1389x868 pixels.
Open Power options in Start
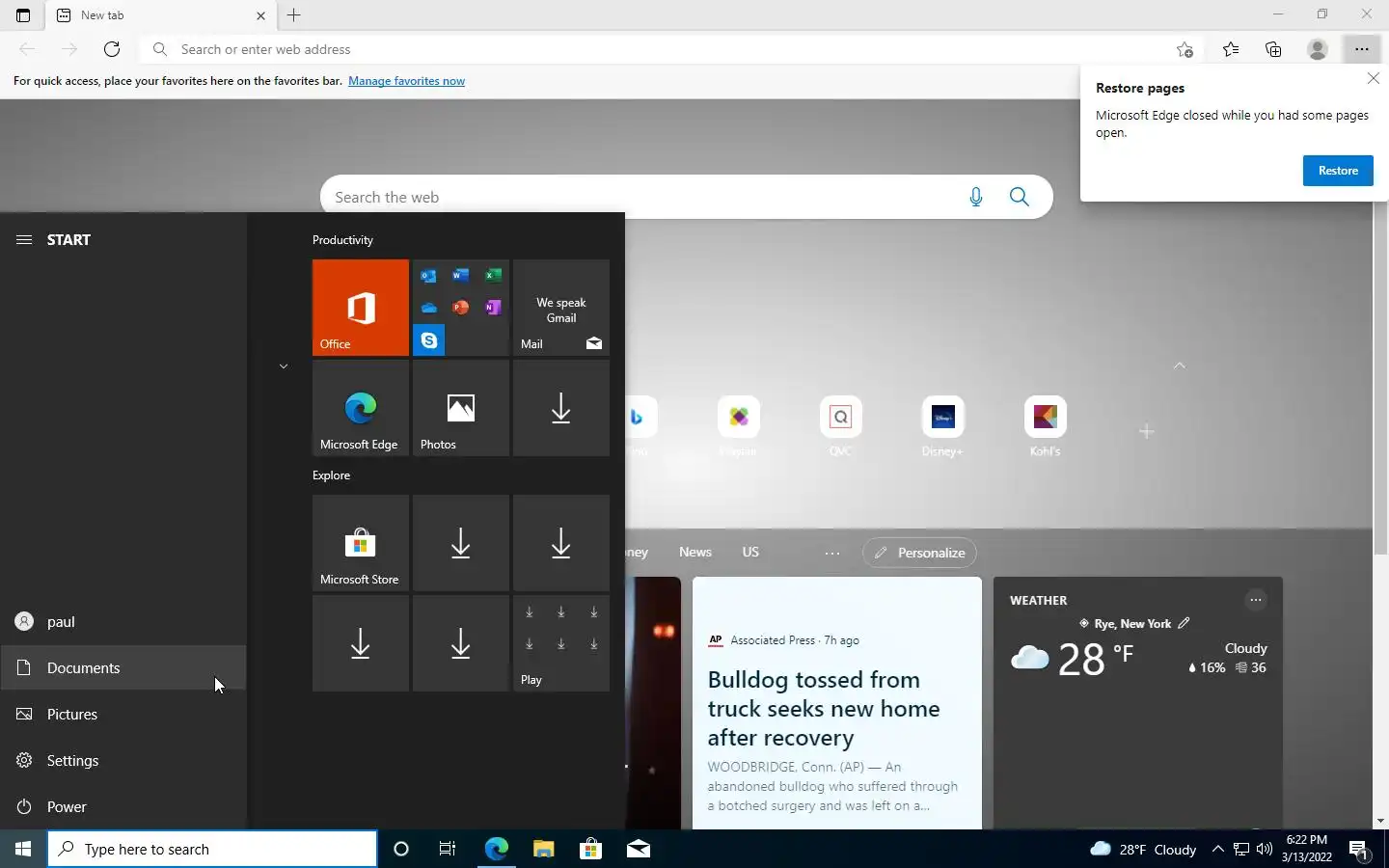click(123, 807)
